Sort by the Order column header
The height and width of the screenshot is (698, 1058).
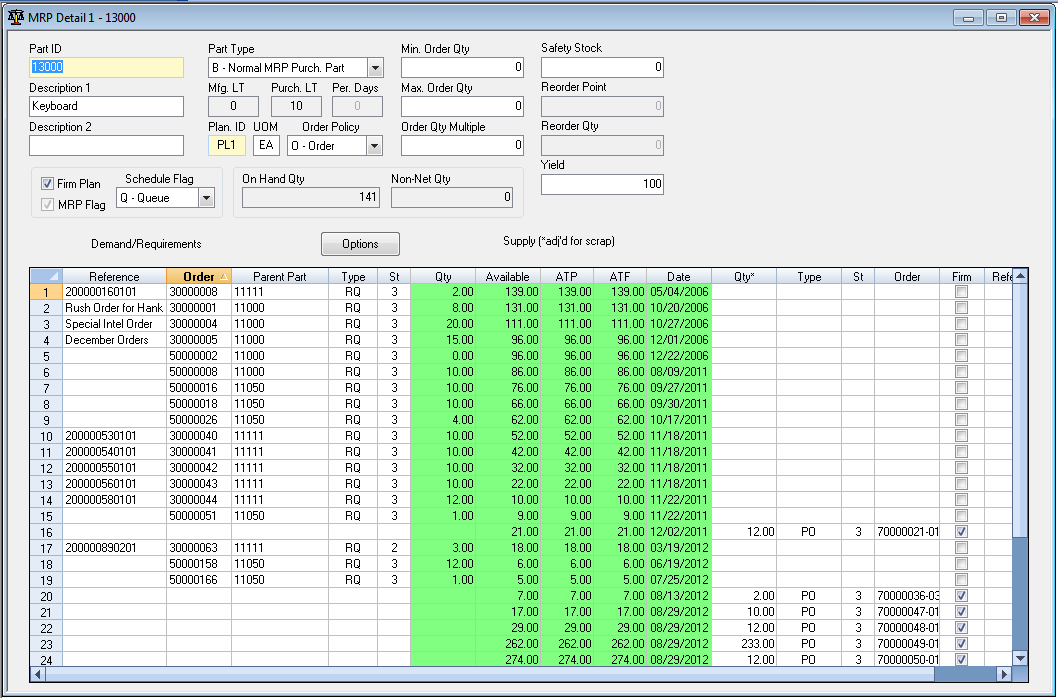(198, 276)
